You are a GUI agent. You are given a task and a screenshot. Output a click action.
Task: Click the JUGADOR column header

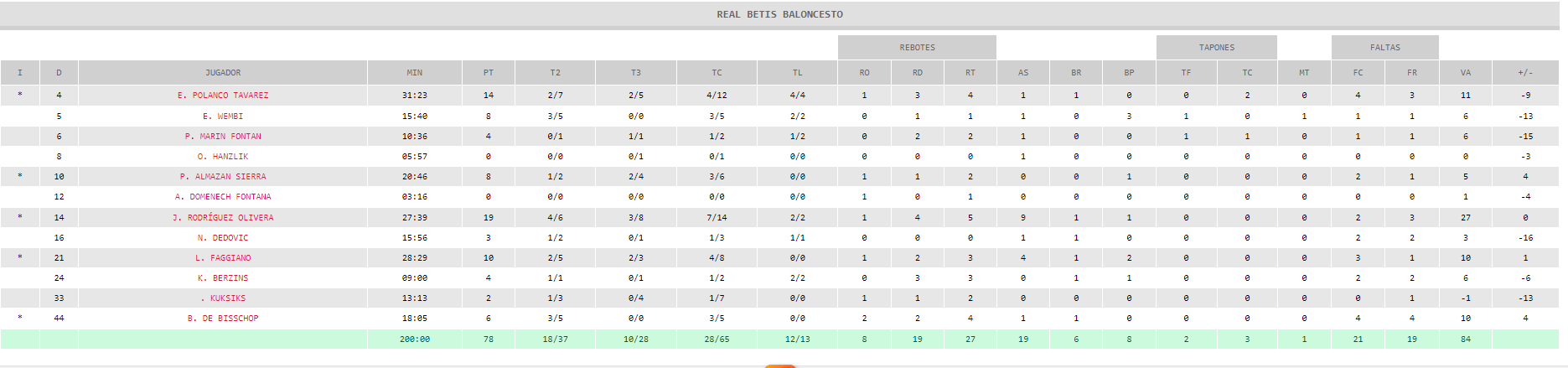223,73
